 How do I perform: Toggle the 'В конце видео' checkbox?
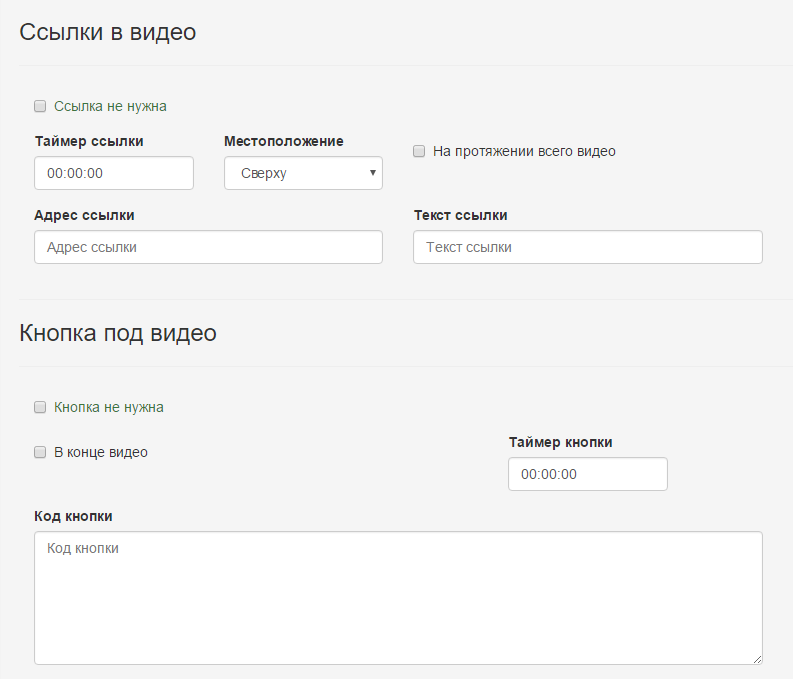(x=40, y=452)
